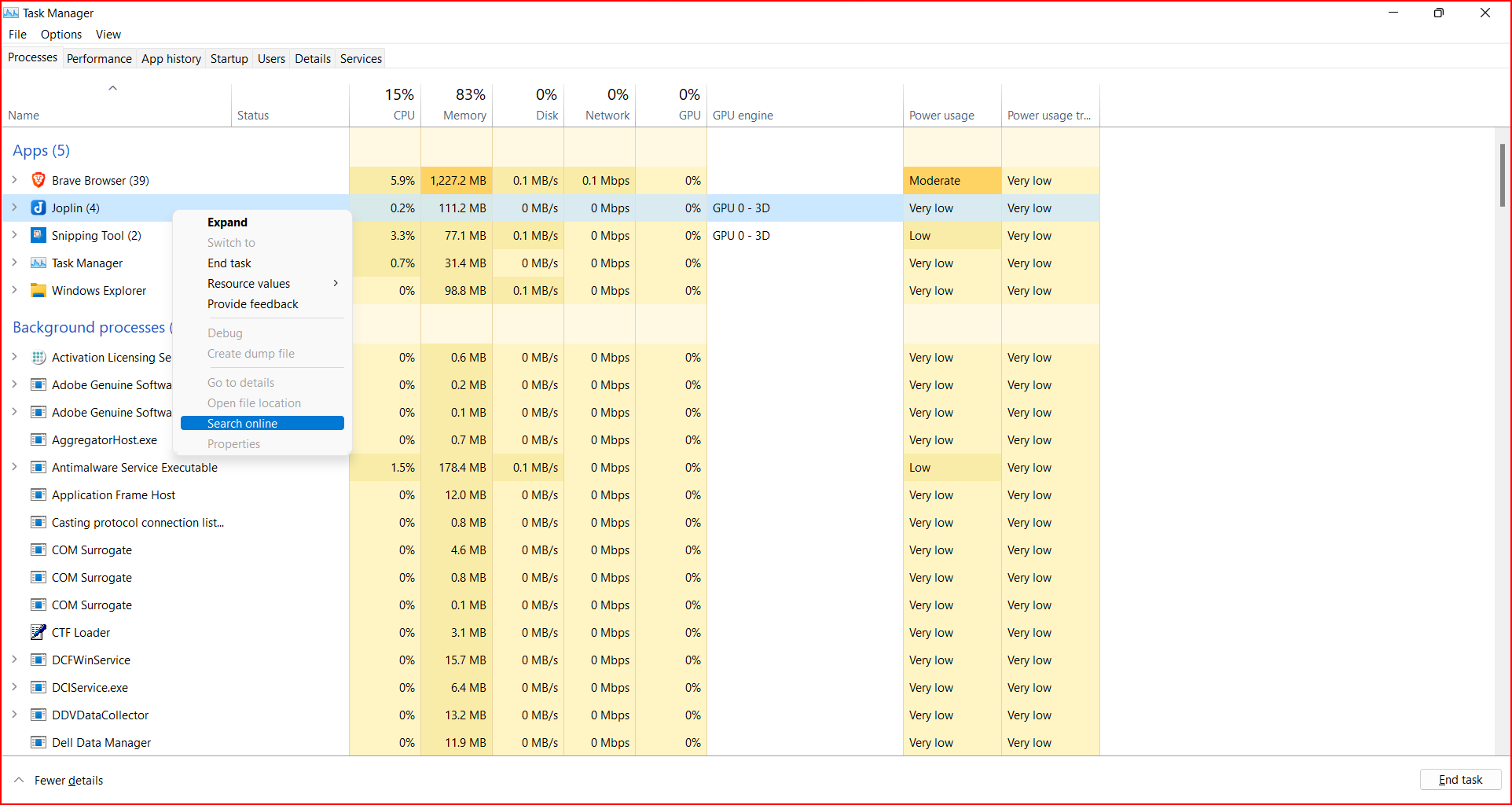Expand the Antimalware Service Executable group
This screenshot has height=805, width=1512.
coord(14,467)
